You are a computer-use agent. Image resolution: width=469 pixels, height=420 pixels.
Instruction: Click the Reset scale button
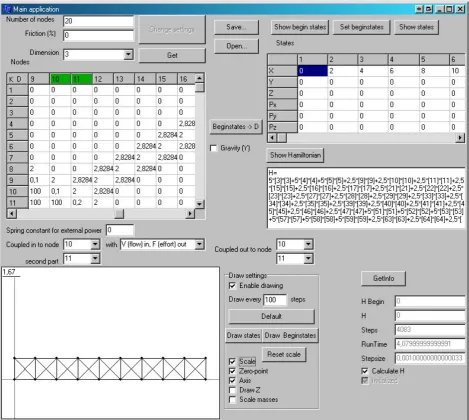(x=284, y=355)
